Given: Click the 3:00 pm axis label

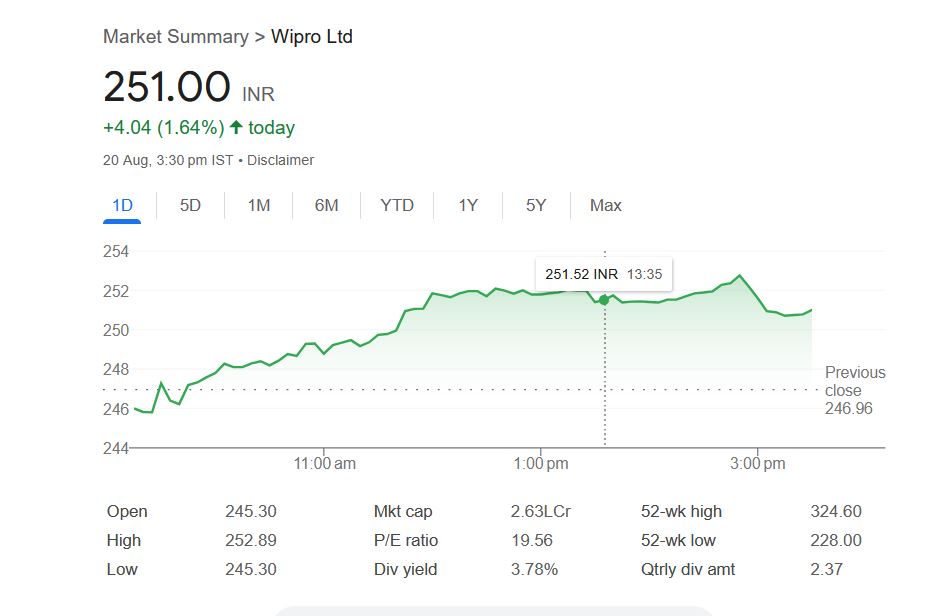Looking at the screenshot, I should click(758, 464).
